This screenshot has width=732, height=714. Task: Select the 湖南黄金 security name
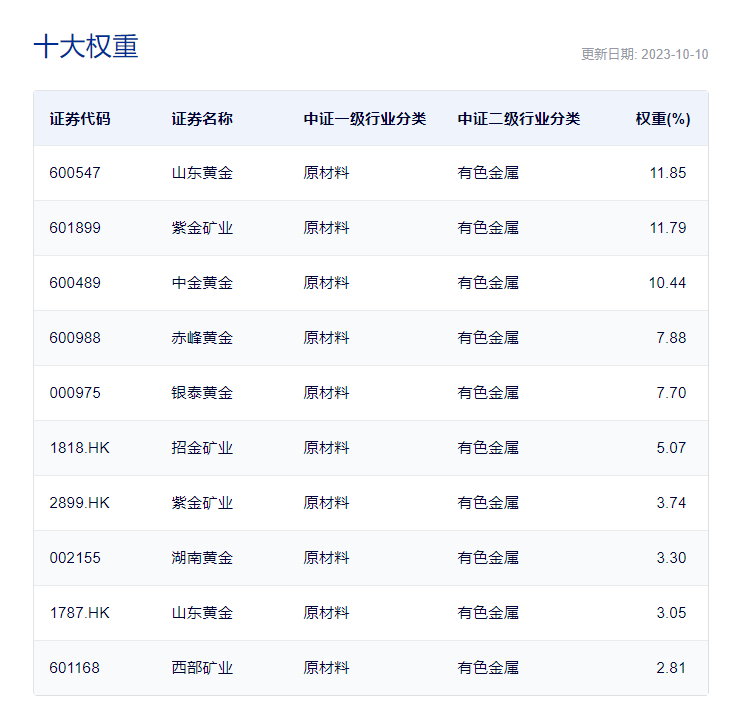tap(202, 558)
